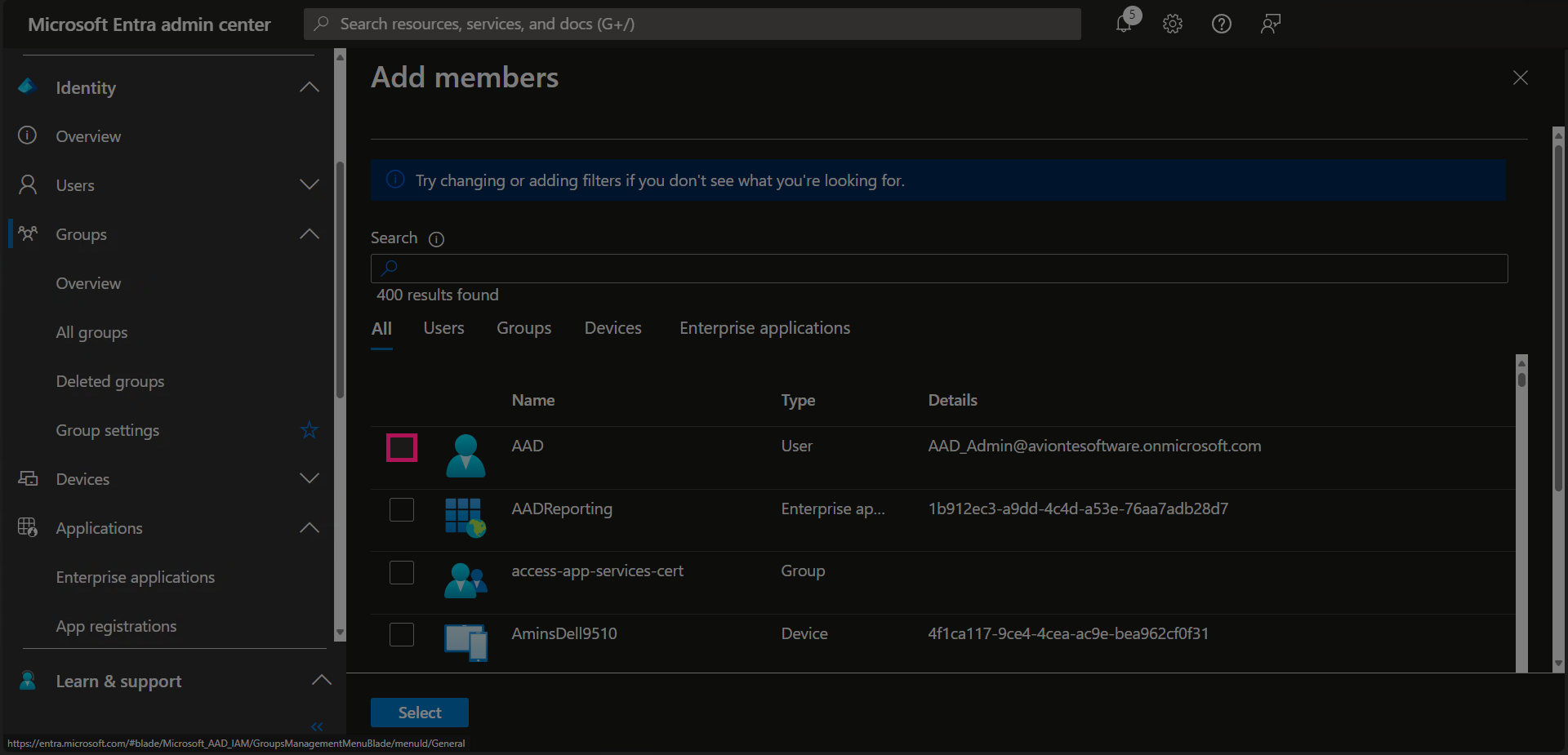Click the AADReporting enterprise app icon
The height and width of the screenshot is (755, 1568).
[465, 517]
